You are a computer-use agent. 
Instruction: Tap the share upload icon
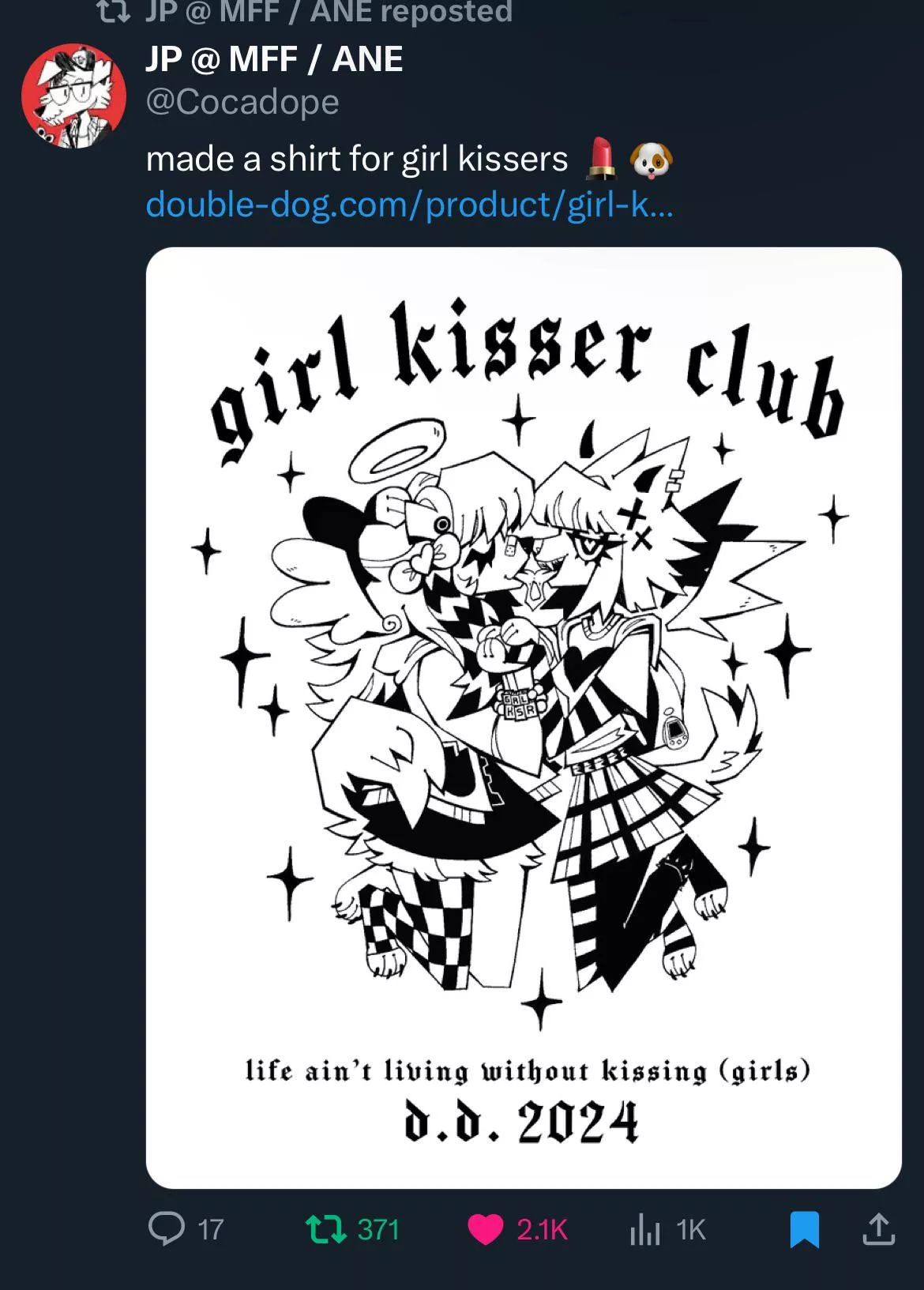(x=878, y=1229)
